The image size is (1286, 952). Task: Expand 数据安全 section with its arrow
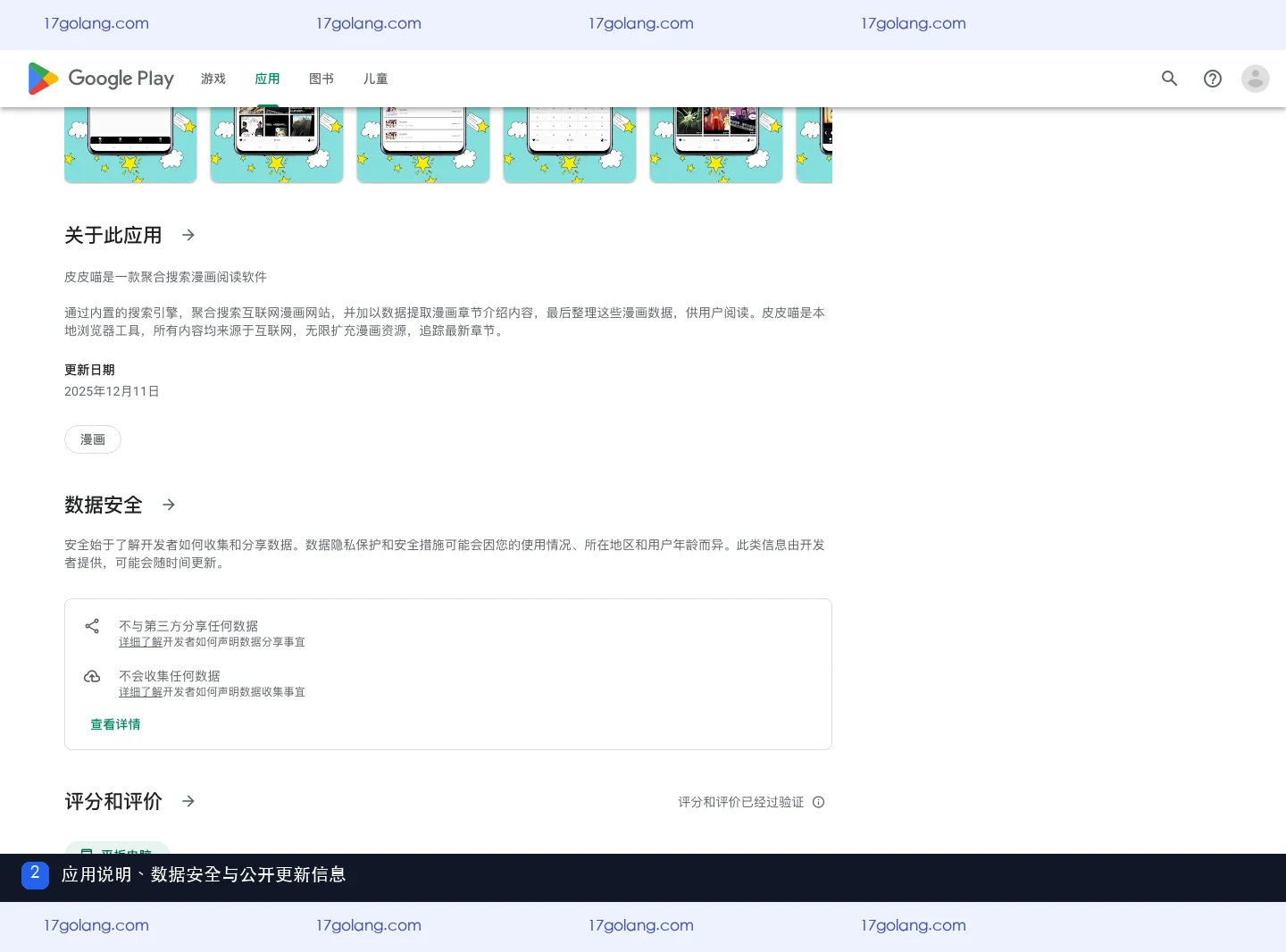pos(169,505)
